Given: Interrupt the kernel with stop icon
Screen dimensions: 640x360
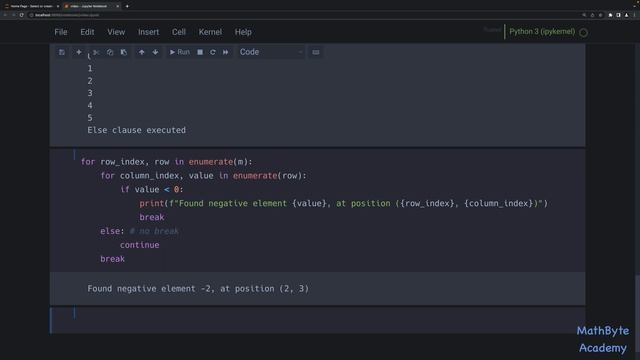Looking at the screenshot, I should 200,52.
